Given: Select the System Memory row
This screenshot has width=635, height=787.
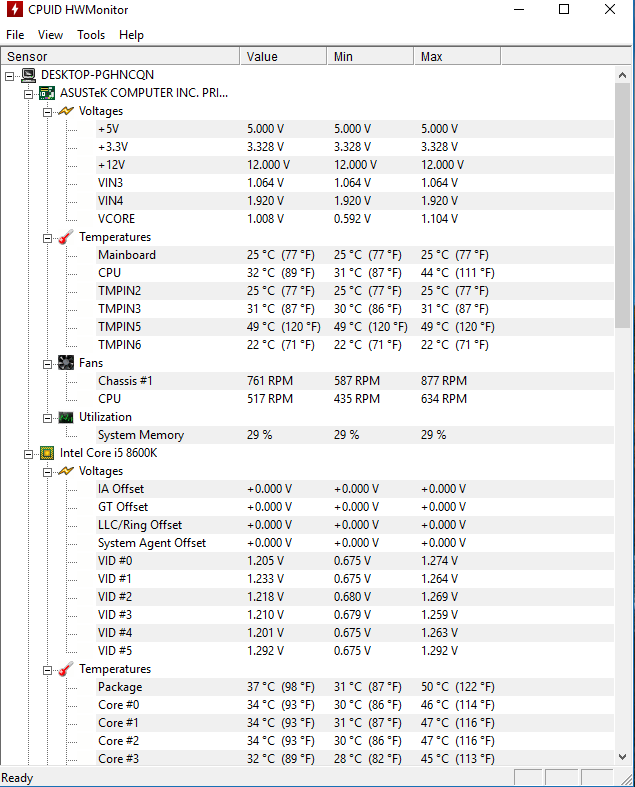Looking at the screenshot, I should (x=355, y=435).
